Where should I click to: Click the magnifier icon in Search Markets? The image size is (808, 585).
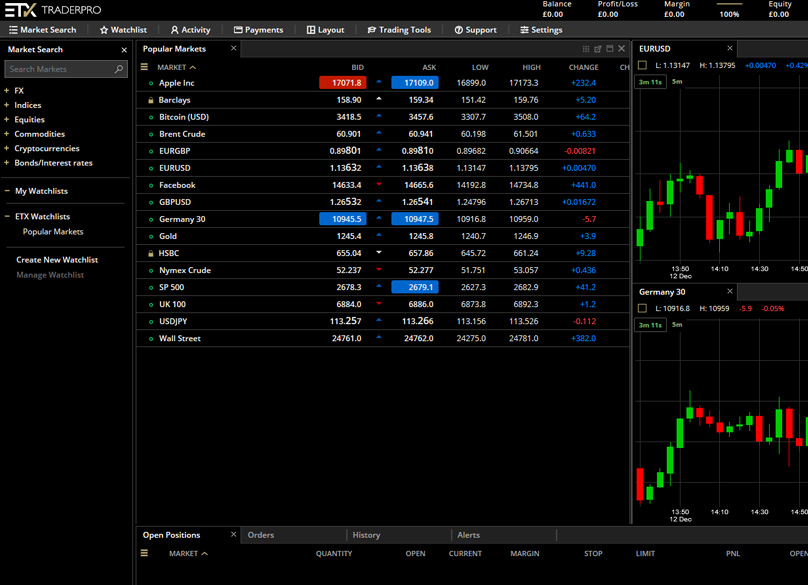119,69
